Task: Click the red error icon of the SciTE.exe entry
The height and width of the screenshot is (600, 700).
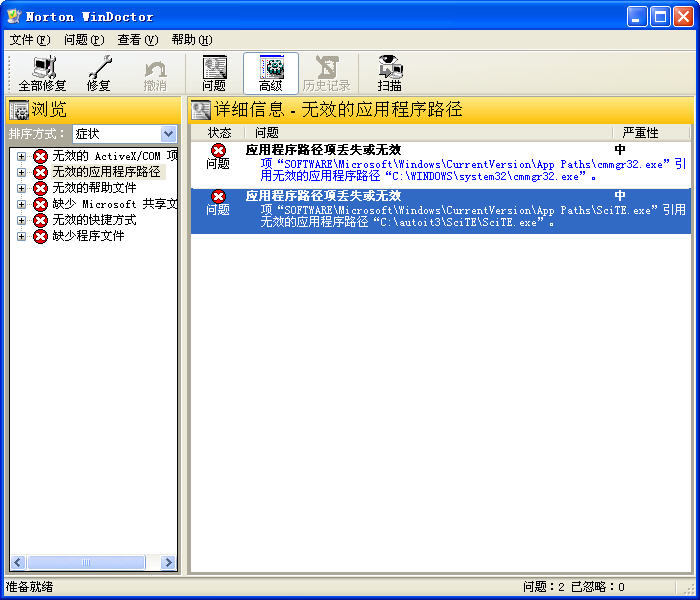Action: 218,196
